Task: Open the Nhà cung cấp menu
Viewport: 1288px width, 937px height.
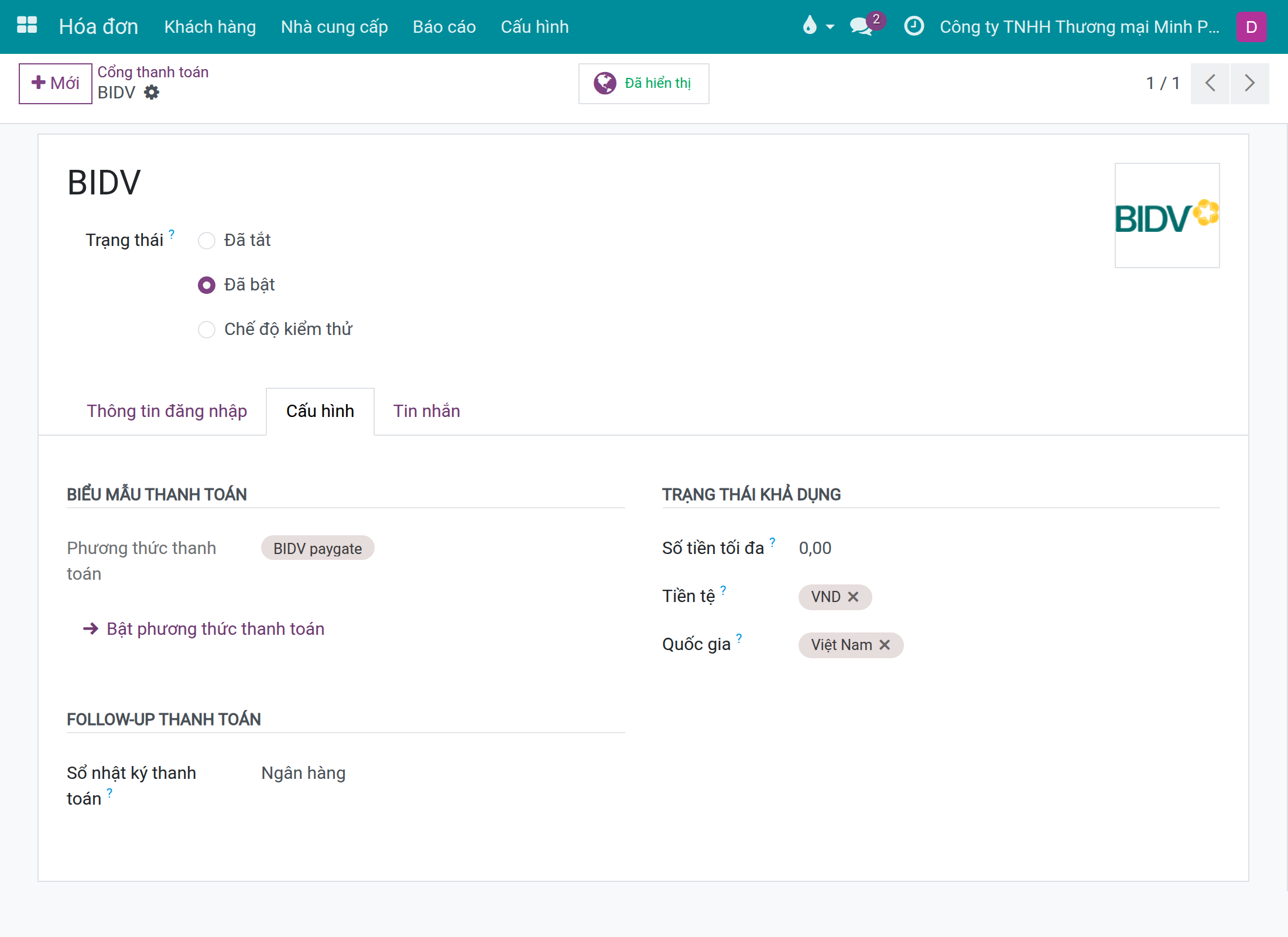Action: coord(334,27)
